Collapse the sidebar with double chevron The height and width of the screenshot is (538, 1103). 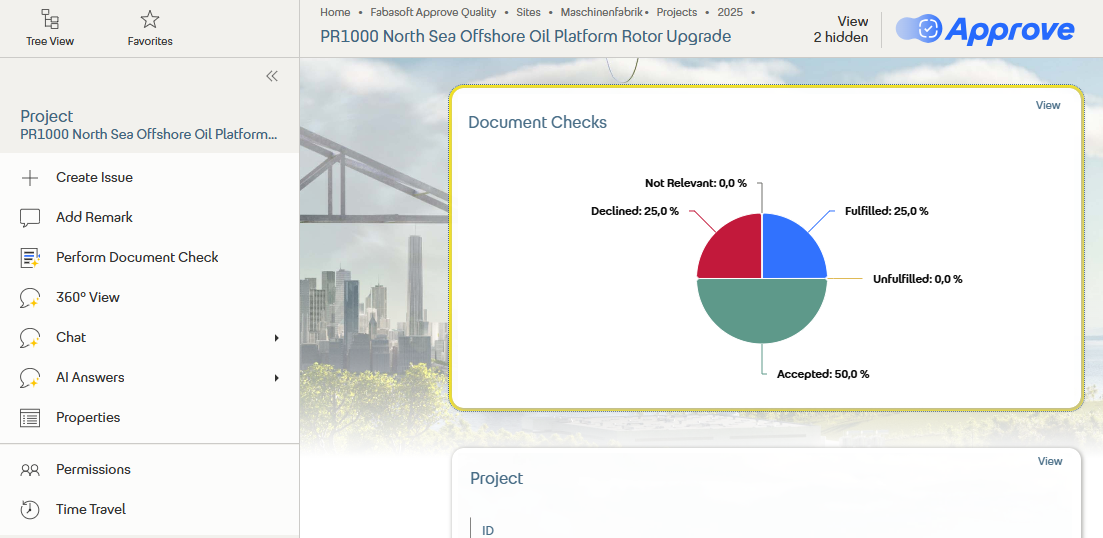pyautogui.click(x=271, y=76)
